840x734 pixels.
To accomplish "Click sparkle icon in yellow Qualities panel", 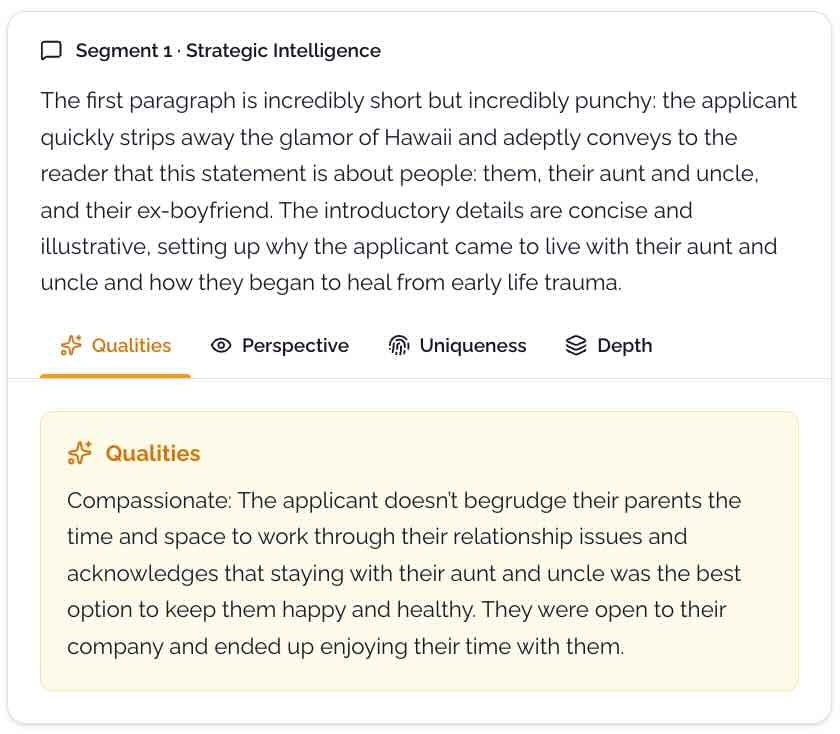I will 79,454.
